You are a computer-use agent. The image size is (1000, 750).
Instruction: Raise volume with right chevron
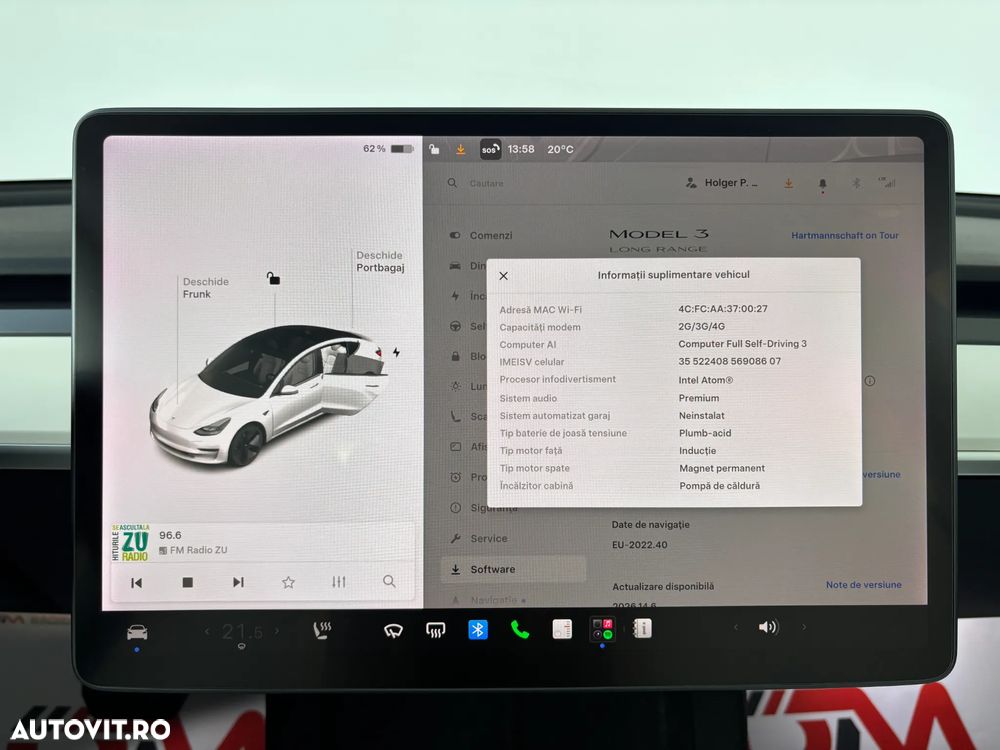click(x=804, y=628)
